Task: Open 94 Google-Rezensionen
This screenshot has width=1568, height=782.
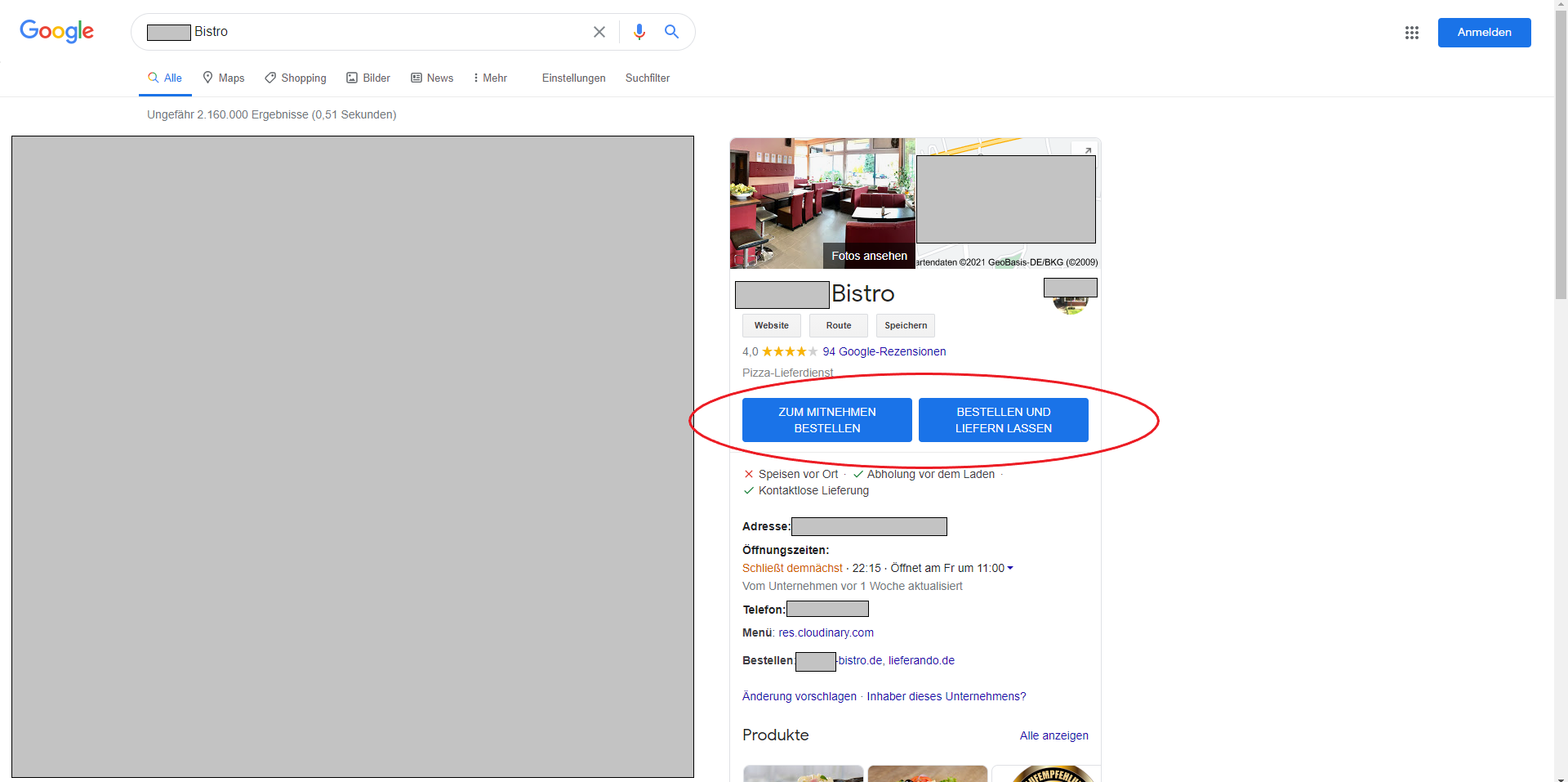Action: [x=884, y=351]
